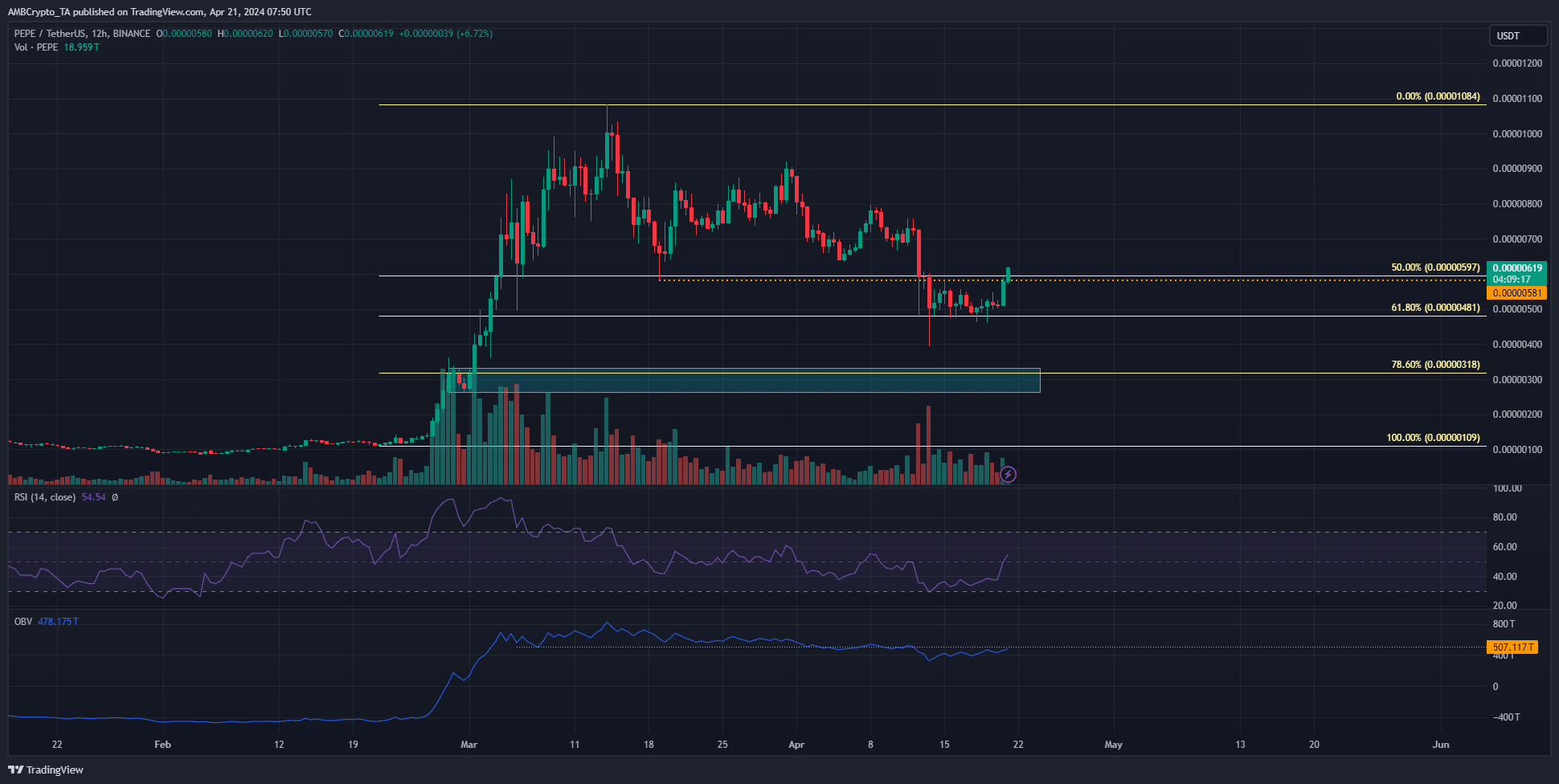Click the Jun date label on time axis
This screenshot has width=1559, height=784.
[1441, 745]
